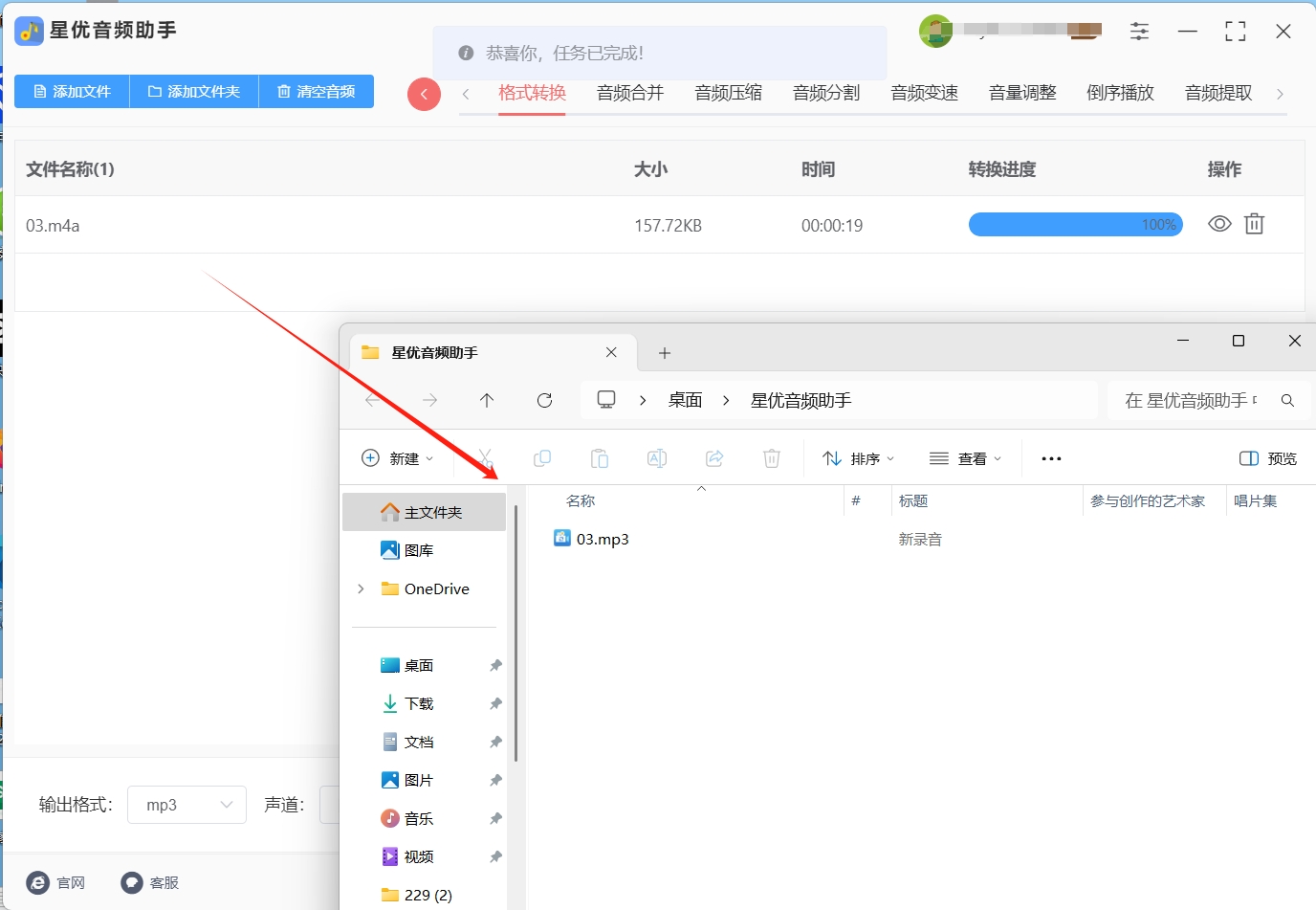Screen dimensions: 1316x910
Task: Click the cut scissors icon in Explorer
Action: click(486, 458)
